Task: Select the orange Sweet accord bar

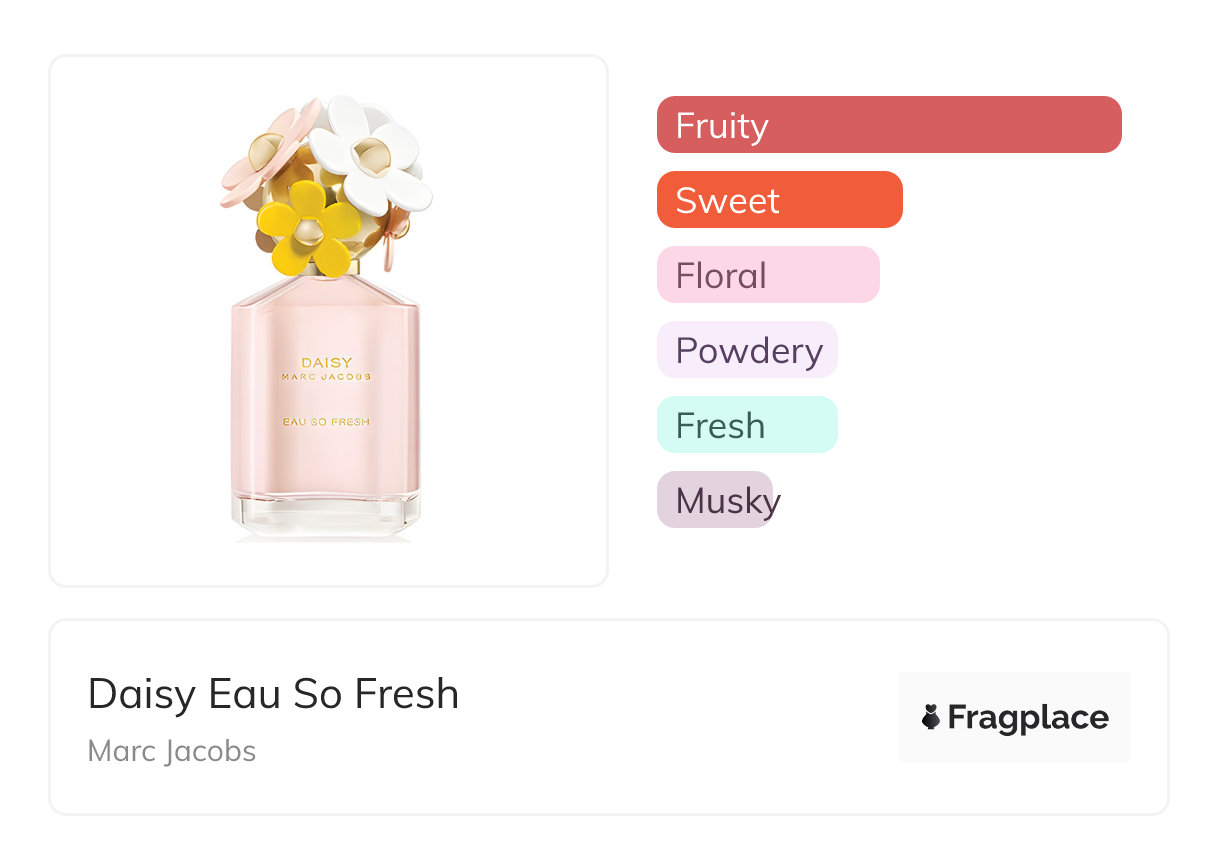Action: 779,200
